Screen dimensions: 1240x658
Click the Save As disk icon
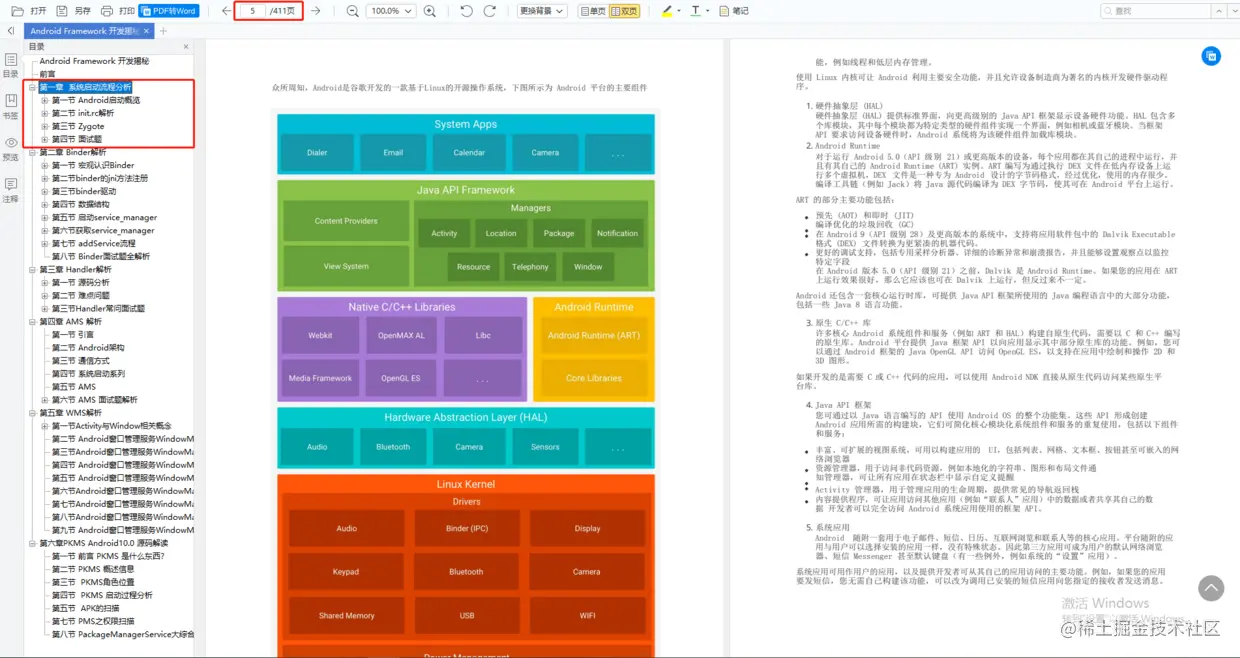pos(62,11)
